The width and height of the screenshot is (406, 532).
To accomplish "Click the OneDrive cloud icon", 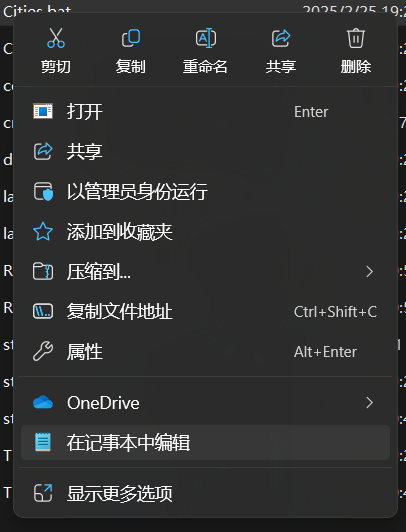I will [x=43, y=403].
